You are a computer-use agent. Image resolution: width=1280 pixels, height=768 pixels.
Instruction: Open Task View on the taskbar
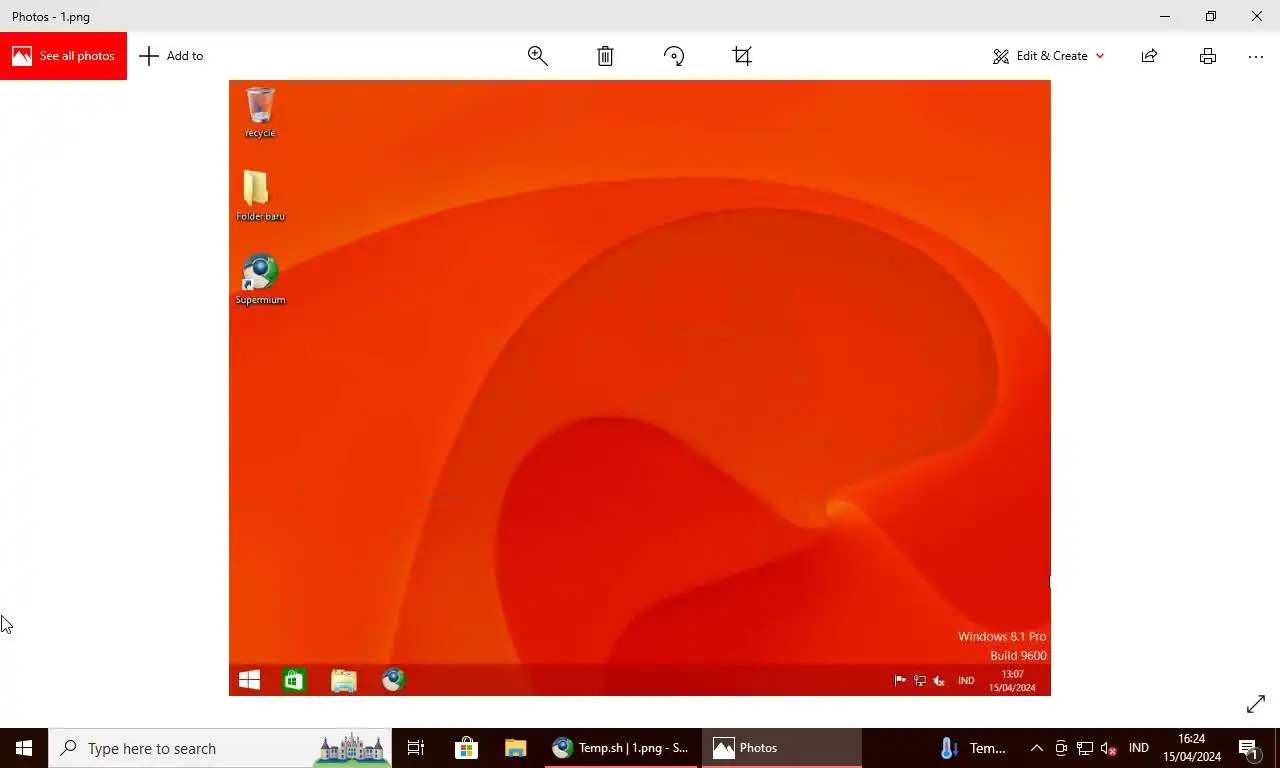point(416,748)
